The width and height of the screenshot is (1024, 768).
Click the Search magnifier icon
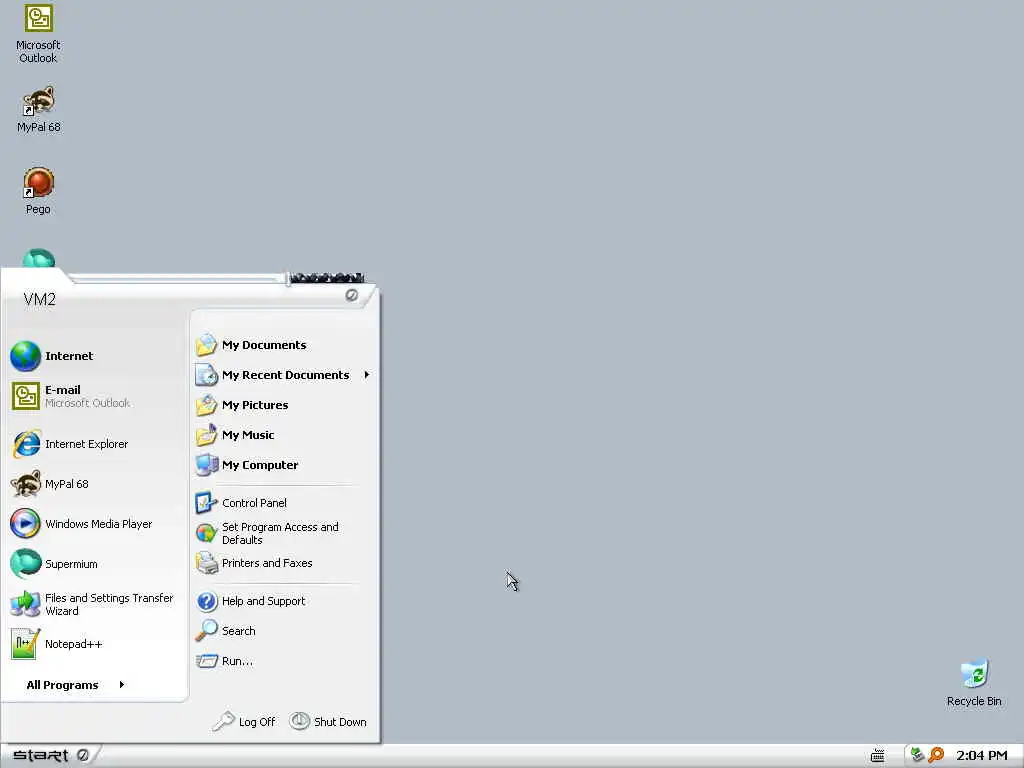[x=206, y=631]
